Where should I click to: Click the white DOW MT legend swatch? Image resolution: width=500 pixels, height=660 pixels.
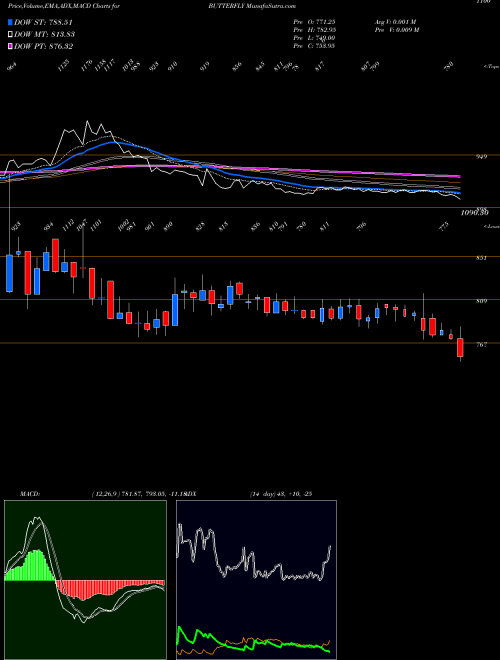(10, 34)
